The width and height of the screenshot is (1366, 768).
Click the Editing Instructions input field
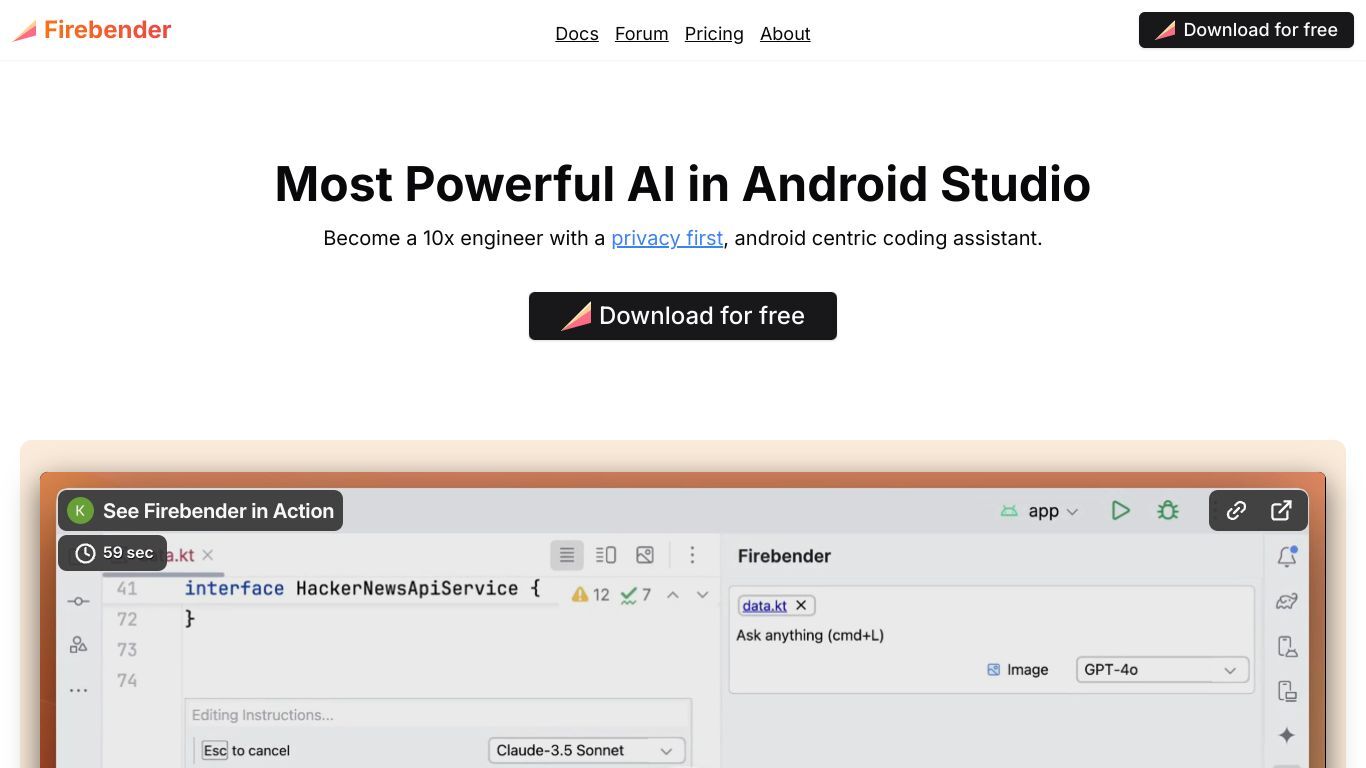[x=438, y=715]
